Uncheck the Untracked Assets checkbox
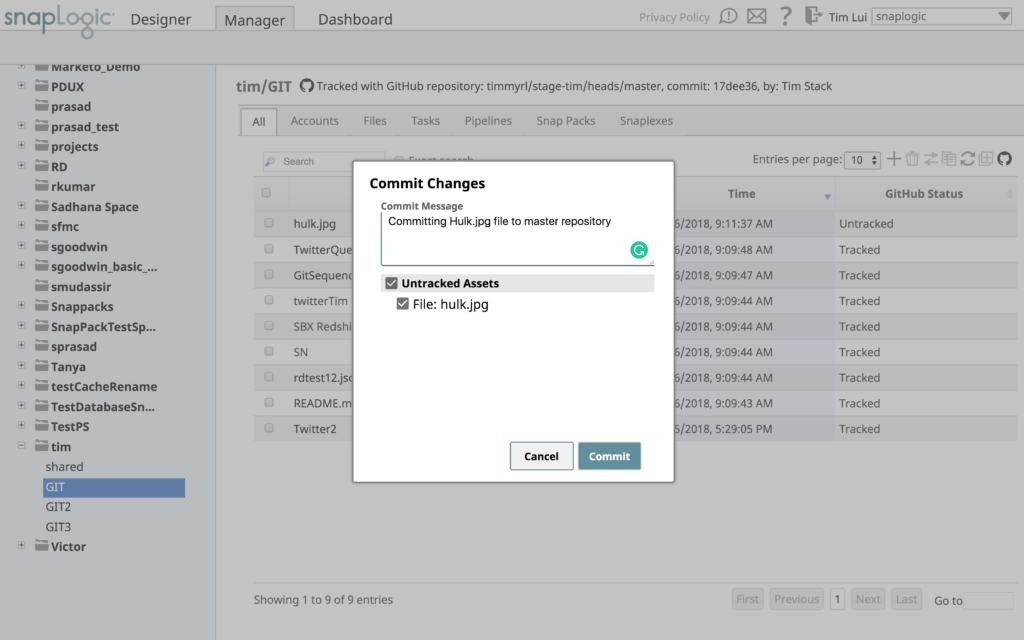The width and height of the screenshot is (1024, 640). click(x=391, y=283)
